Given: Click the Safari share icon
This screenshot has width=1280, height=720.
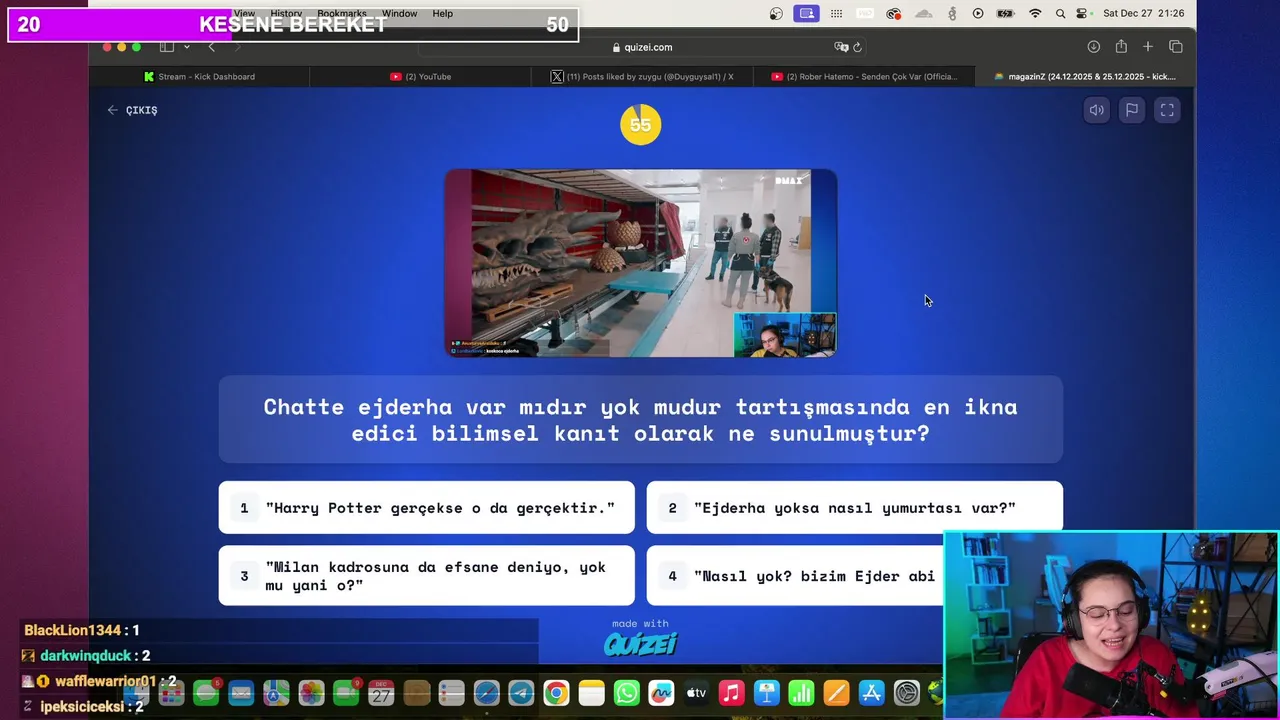Looking at the screenshot, I should pos(1121,47).
